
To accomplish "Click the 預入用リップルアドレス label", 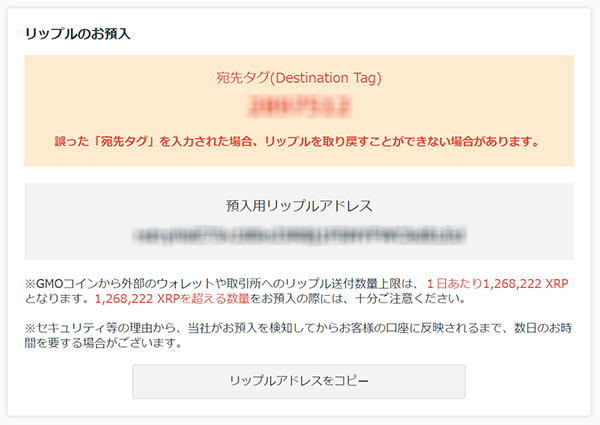I will [x=299, y=206].
